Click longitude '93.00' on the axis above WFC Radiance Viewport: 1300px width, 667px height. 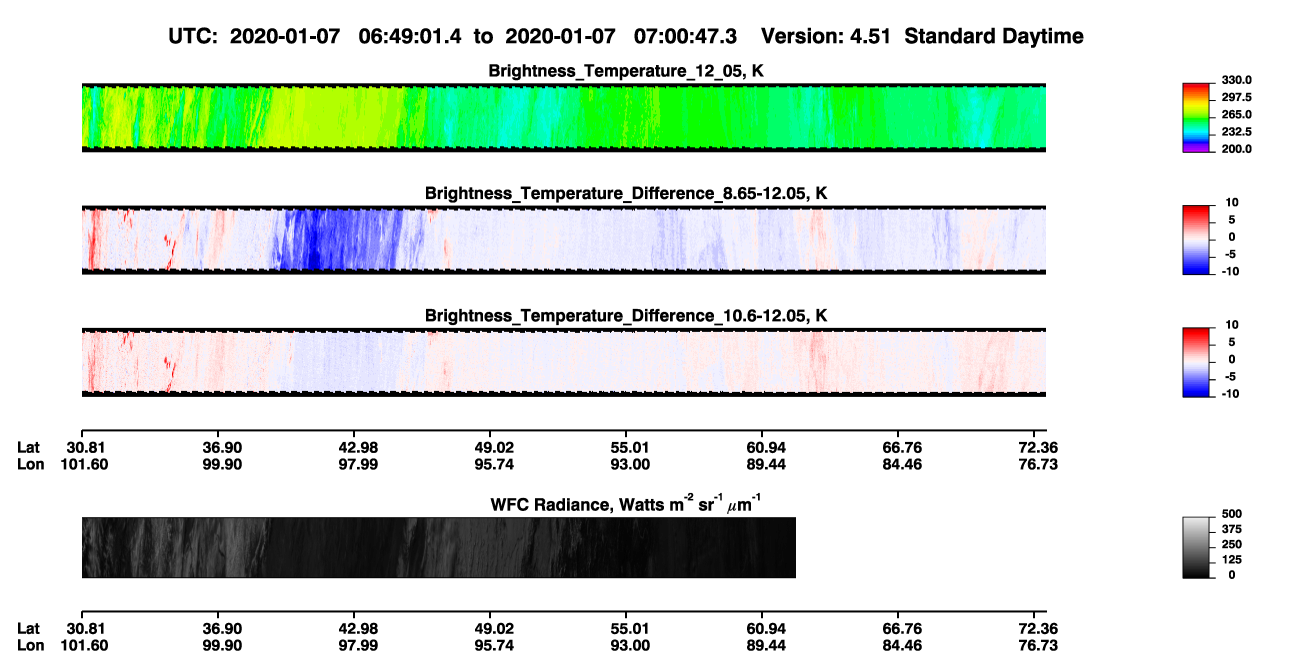click(x=632, y=464)
